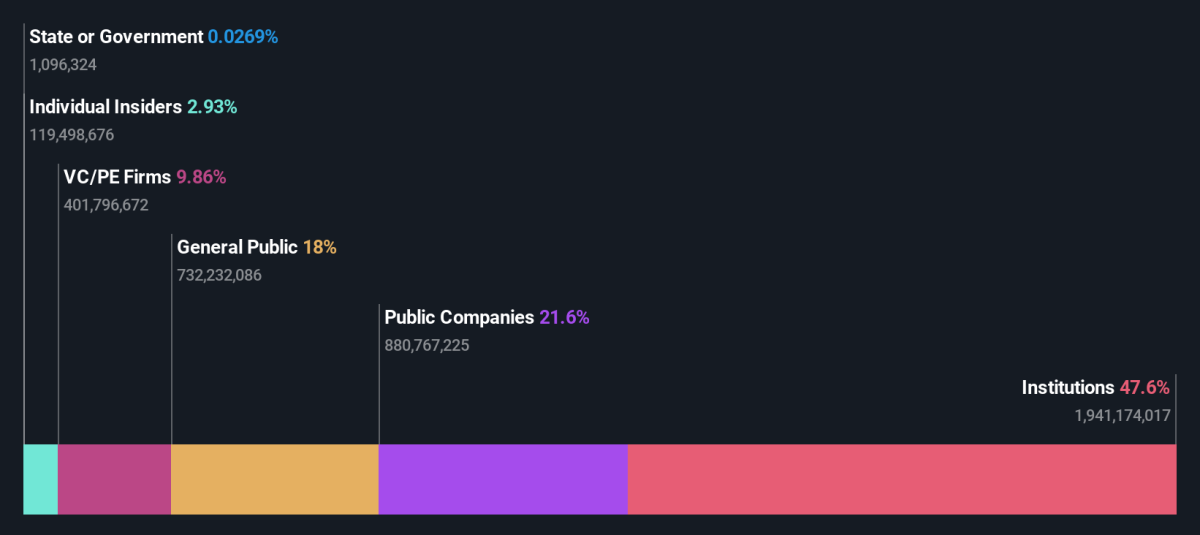
Task: Select the Institutions label
Action: coord(1067,387)
